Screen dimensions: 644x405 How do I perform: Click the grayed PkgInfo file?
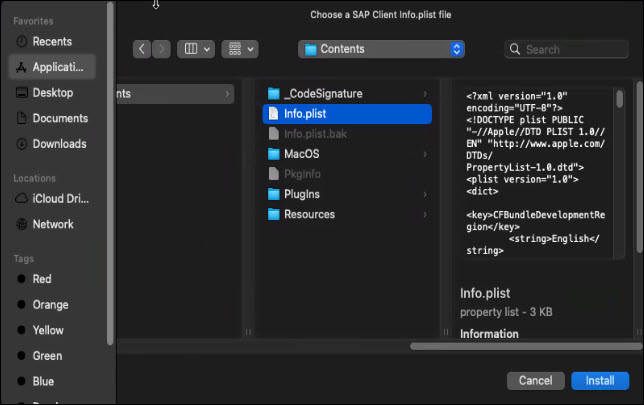point(347,174)
